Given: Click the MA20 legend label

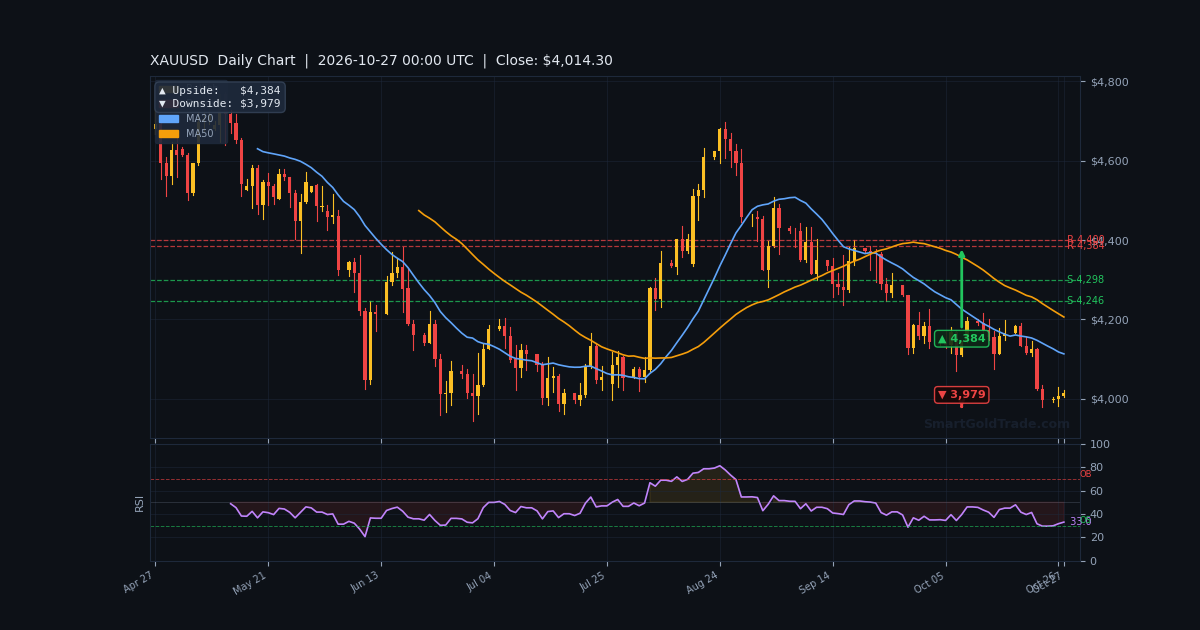Looking at the screenshot, I should [x=200, y=119].
